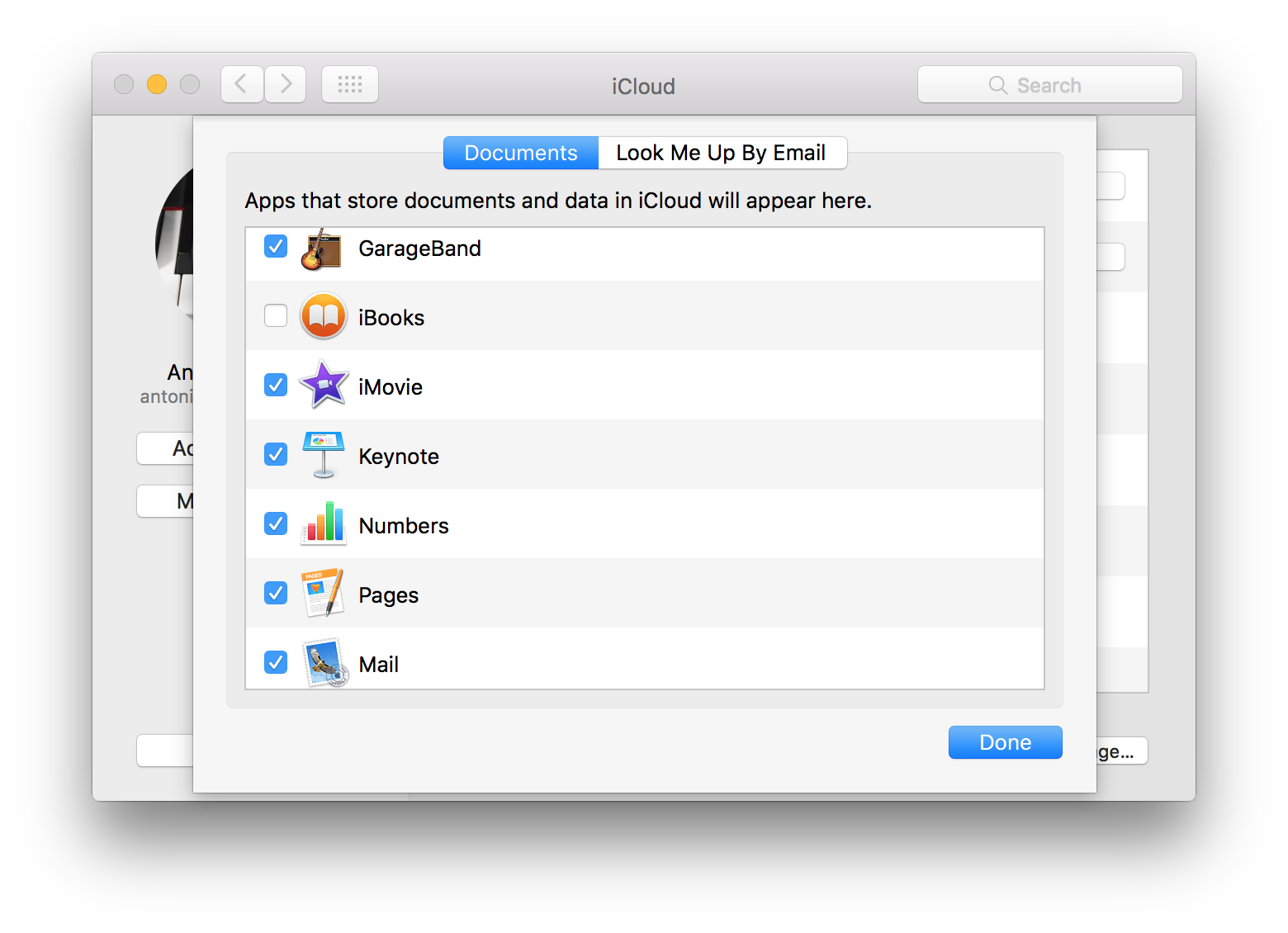
Task: Select the Keynote row label
Action: (x=399, y=457)
